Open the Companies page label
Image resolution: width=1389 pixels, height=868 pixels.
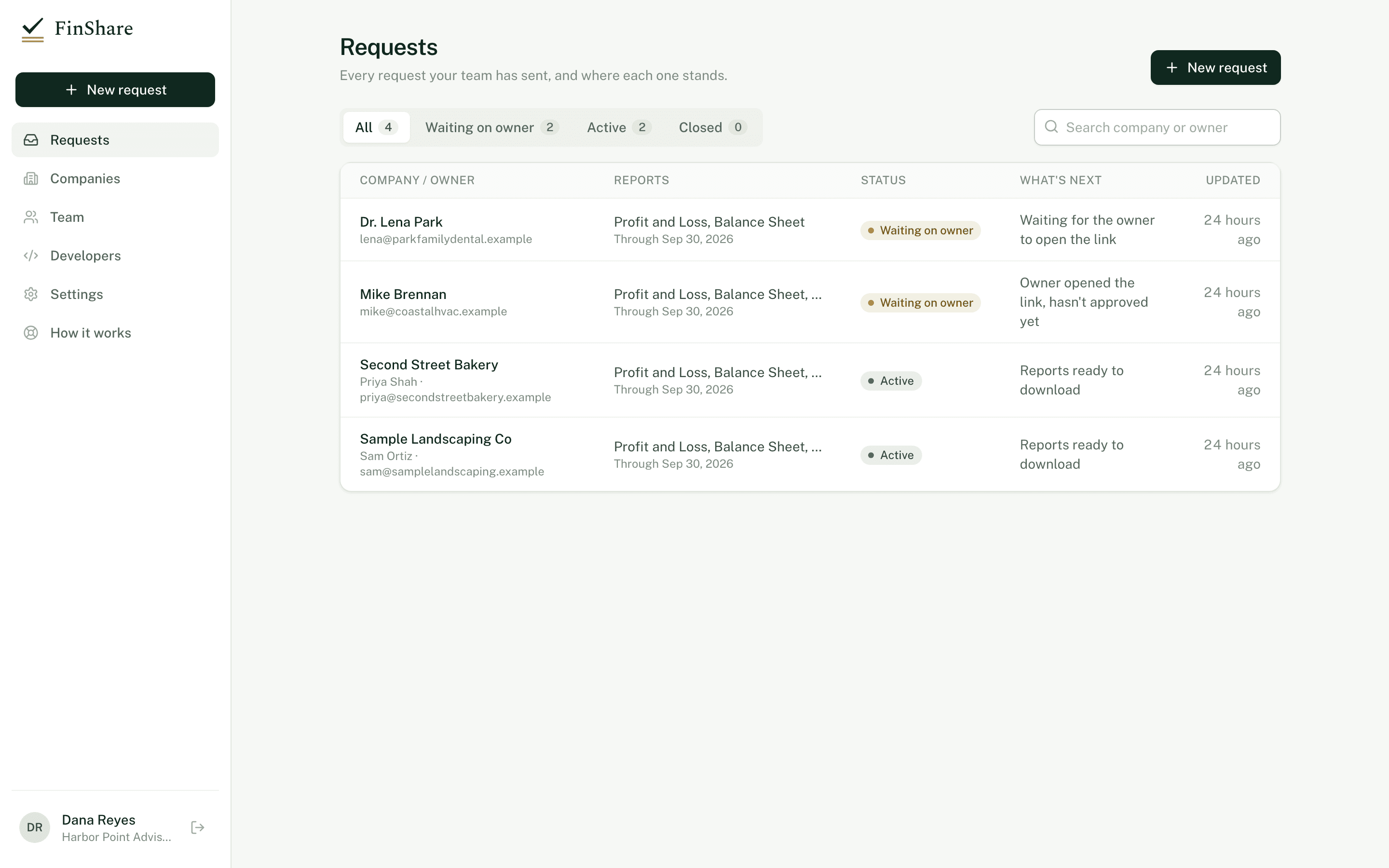[85, 178]
